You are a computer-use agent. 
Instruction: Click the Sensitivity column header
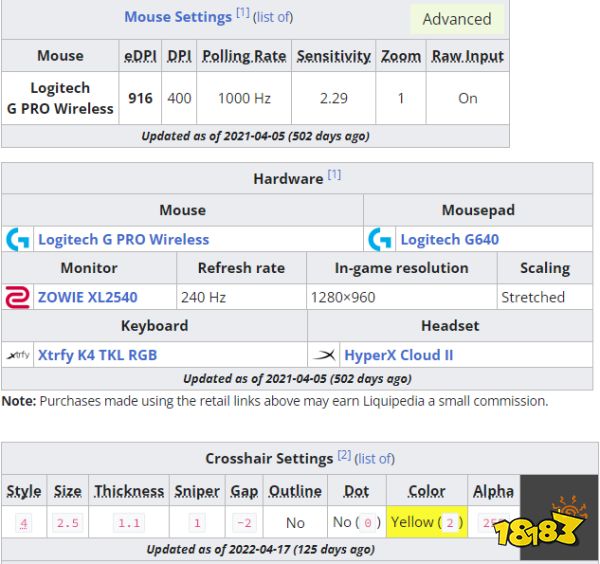[334, 56]
